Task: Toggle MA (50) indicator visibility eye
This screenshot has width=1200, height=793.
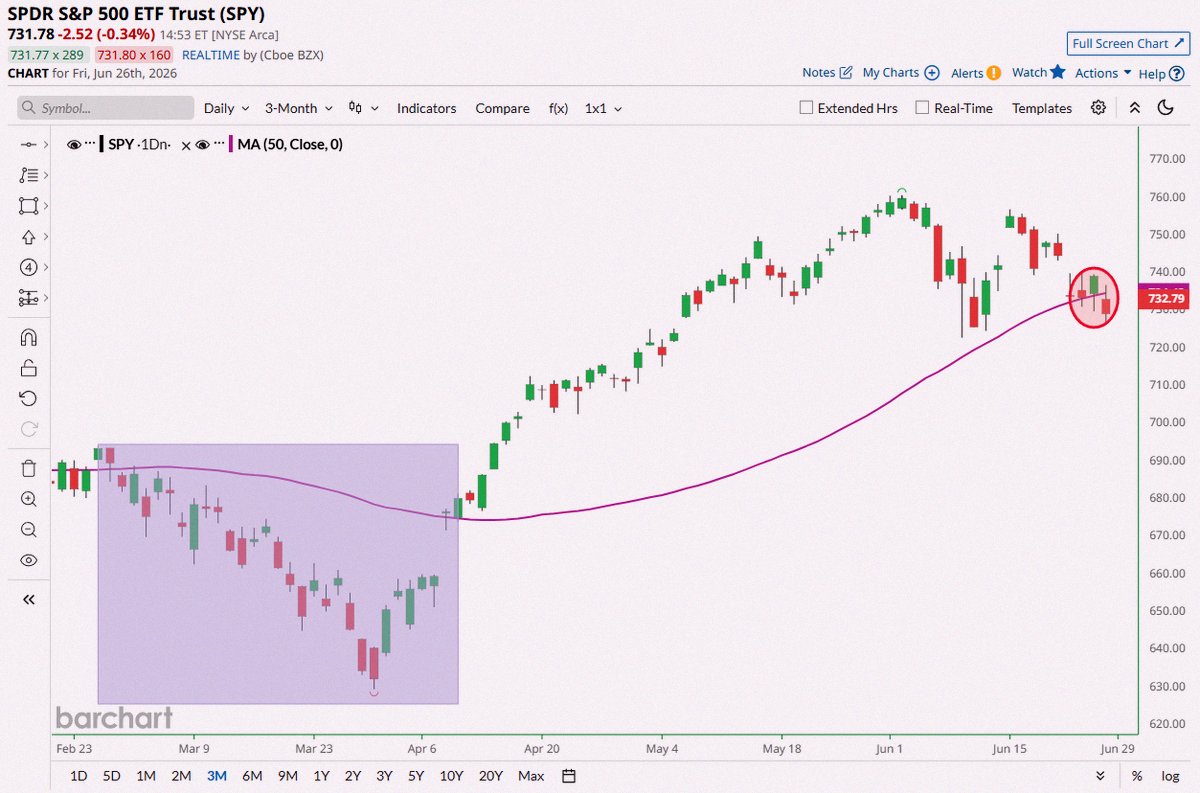Action: coord(202,145)
